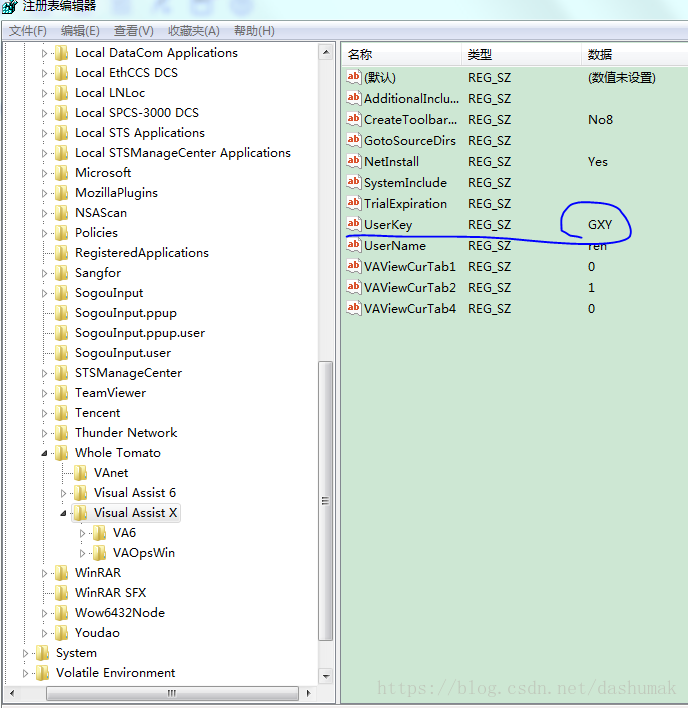Click the horizontal scrollbar right arrow
This screenshot has width=688, height=708.
[x=308, y=693]
